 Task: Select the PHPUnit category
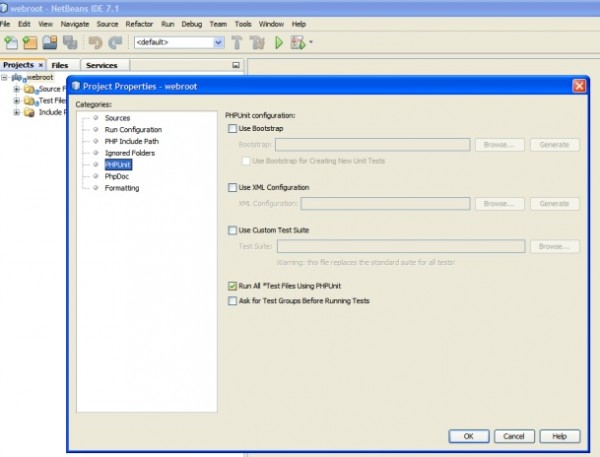tap(118, 165)
